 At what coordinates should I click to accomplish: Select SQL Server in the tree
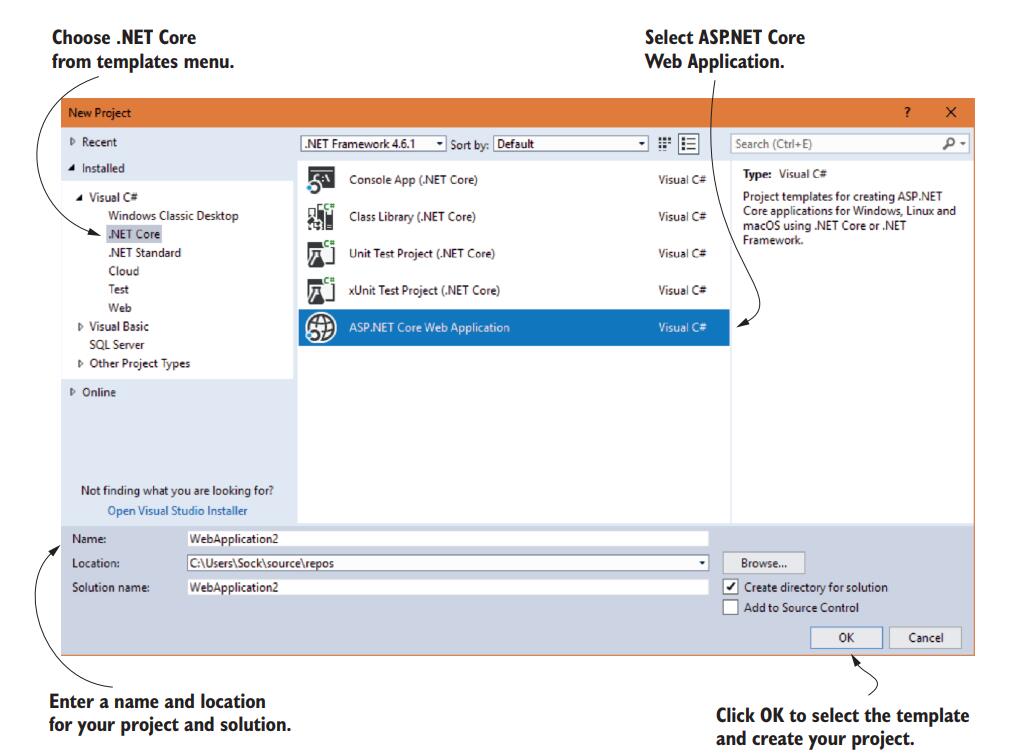(117, 344)
